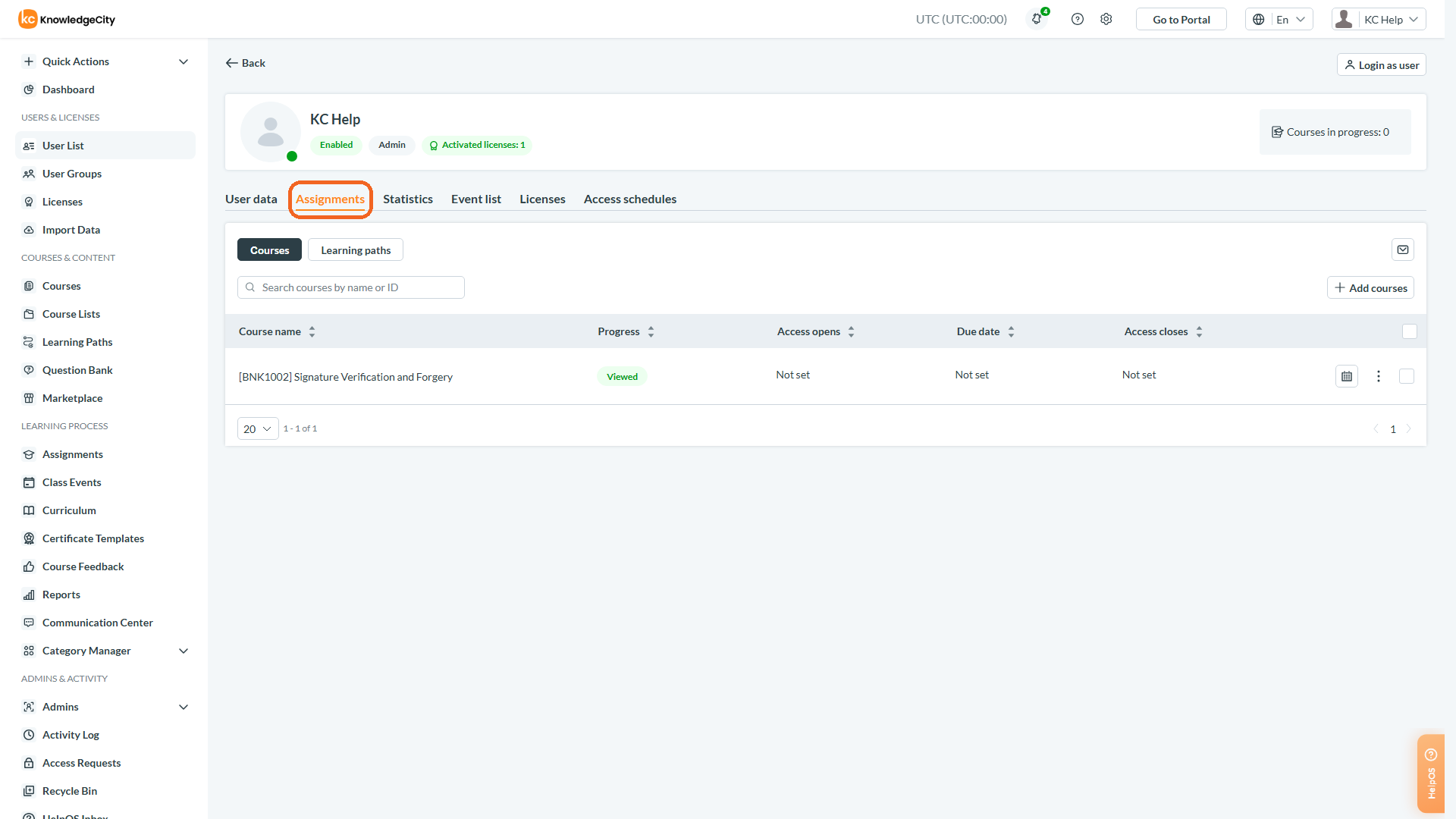Click the Communication Center chat icon
The width and height of the screenshot is (1456, 819).
pyautogui.click(x=29, y=623)
